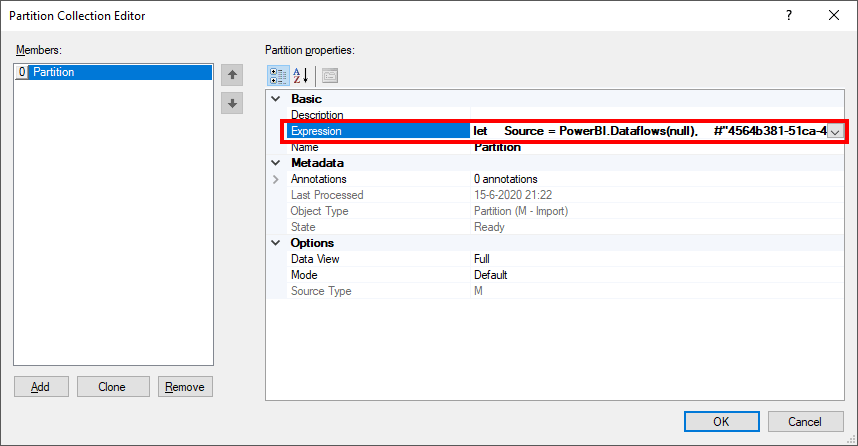Image resolution: width=858 pixels, height=446 pixels.
Task: Close the Partition Collection Editor window
Action: (x=833, y=15)
